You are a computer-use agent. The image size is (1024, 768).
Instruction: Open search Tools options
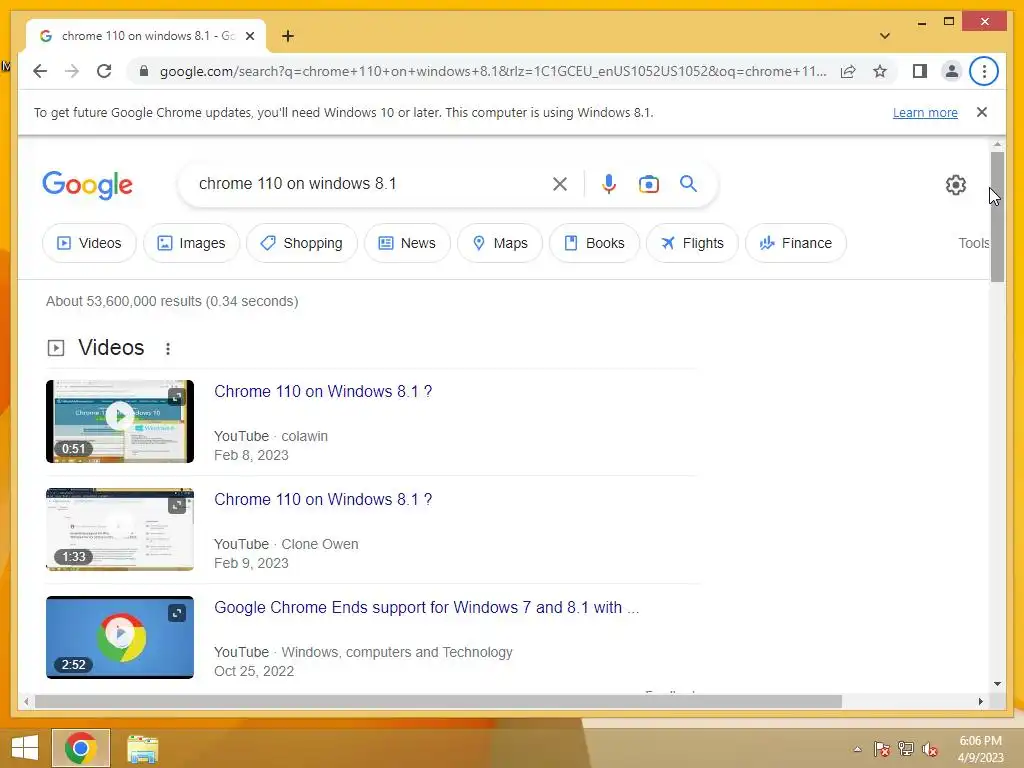(974, 243)
